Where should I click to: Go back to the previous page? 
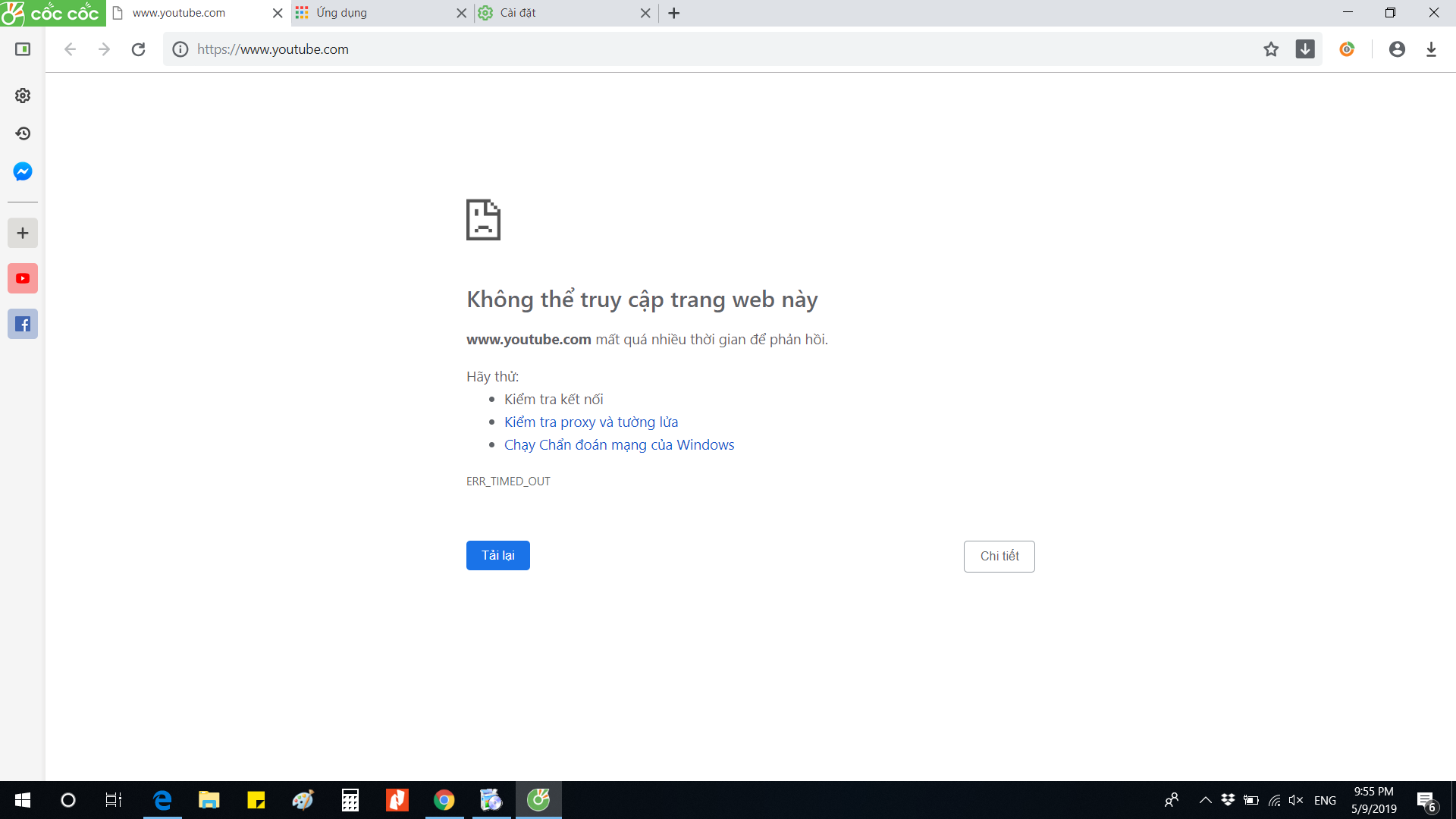70,49
